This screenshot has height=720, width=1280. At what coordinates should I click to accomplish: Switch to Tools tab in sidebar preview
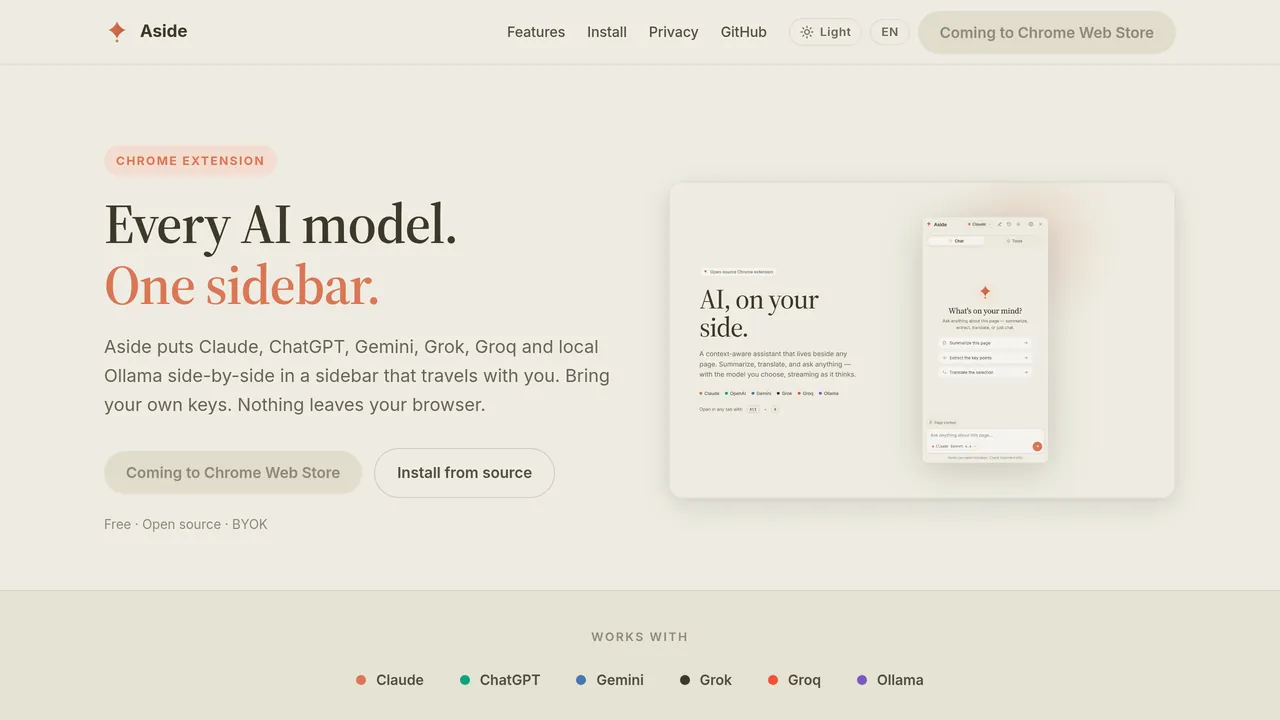(1014, 241)
